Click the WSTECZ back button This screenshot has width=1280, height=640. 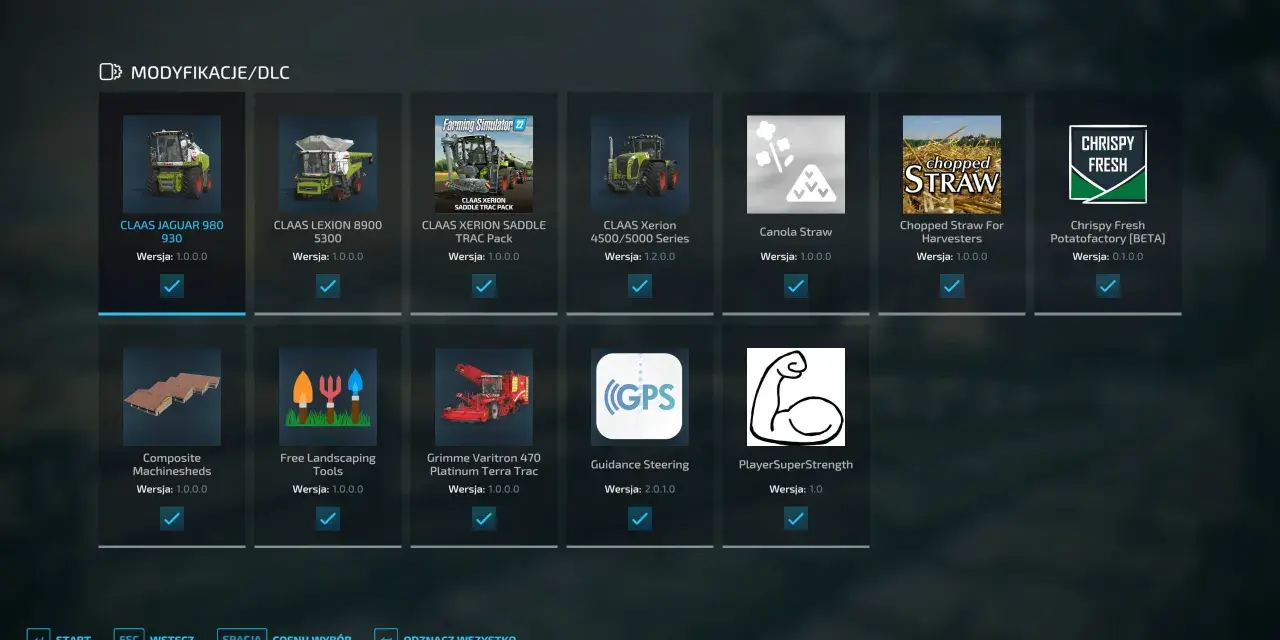tap(154, 635)
